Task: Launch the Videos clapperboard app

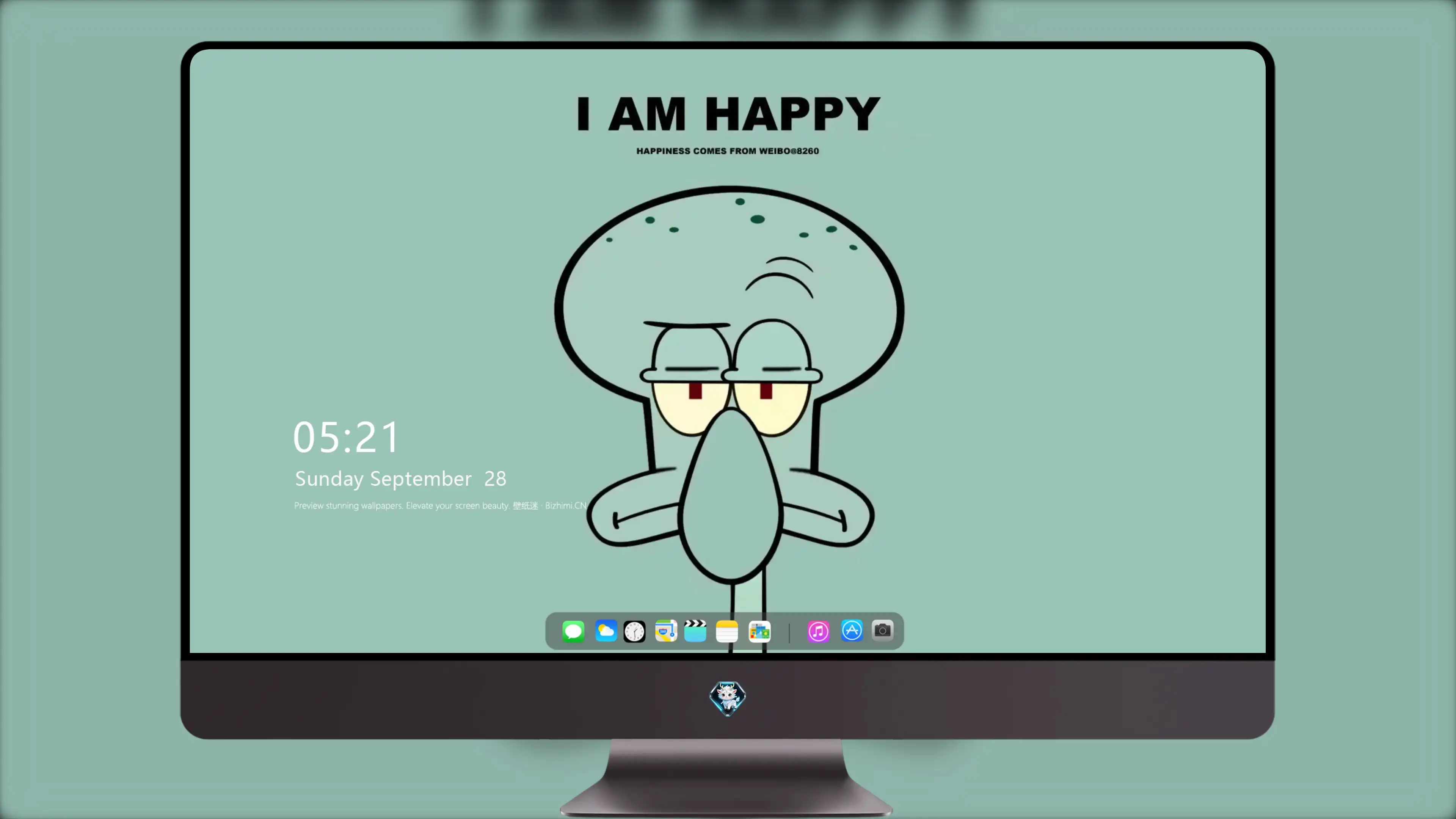Action: tap(695, 631)
